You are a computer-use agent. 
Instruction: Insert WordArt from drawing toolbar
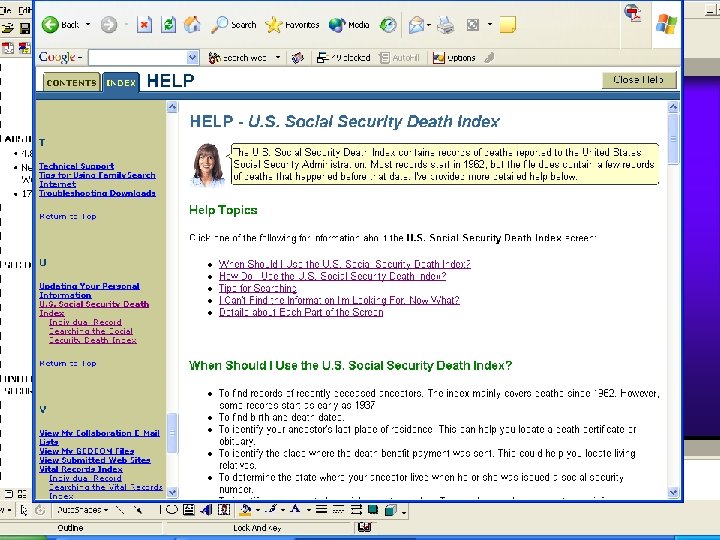(x=206, y=510)
